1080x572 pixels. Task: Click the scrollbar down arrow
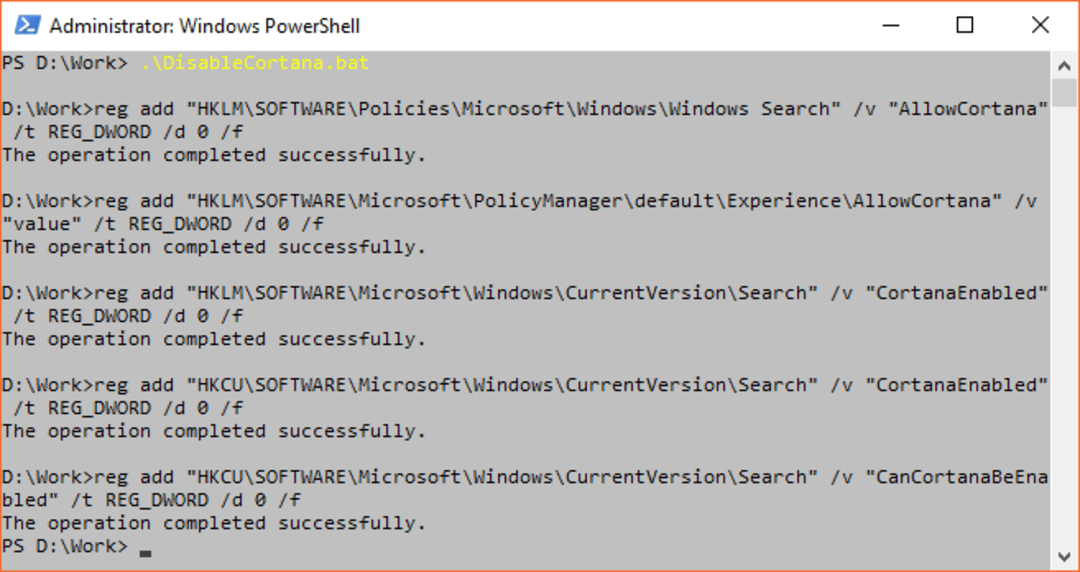pos(1064,555)
